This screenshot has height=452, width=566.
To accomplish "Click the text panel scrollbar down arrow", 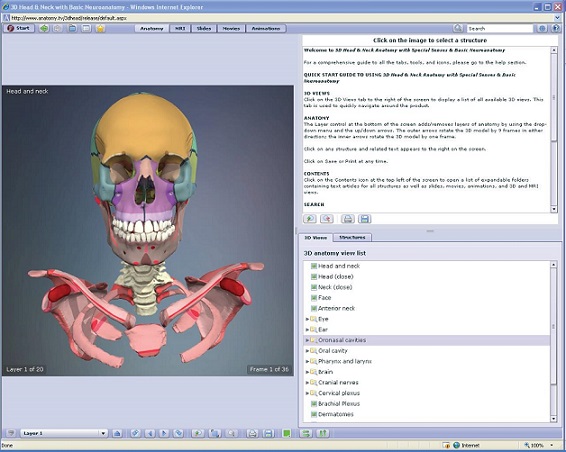I will pyautogui.click(x=554, y=209).
